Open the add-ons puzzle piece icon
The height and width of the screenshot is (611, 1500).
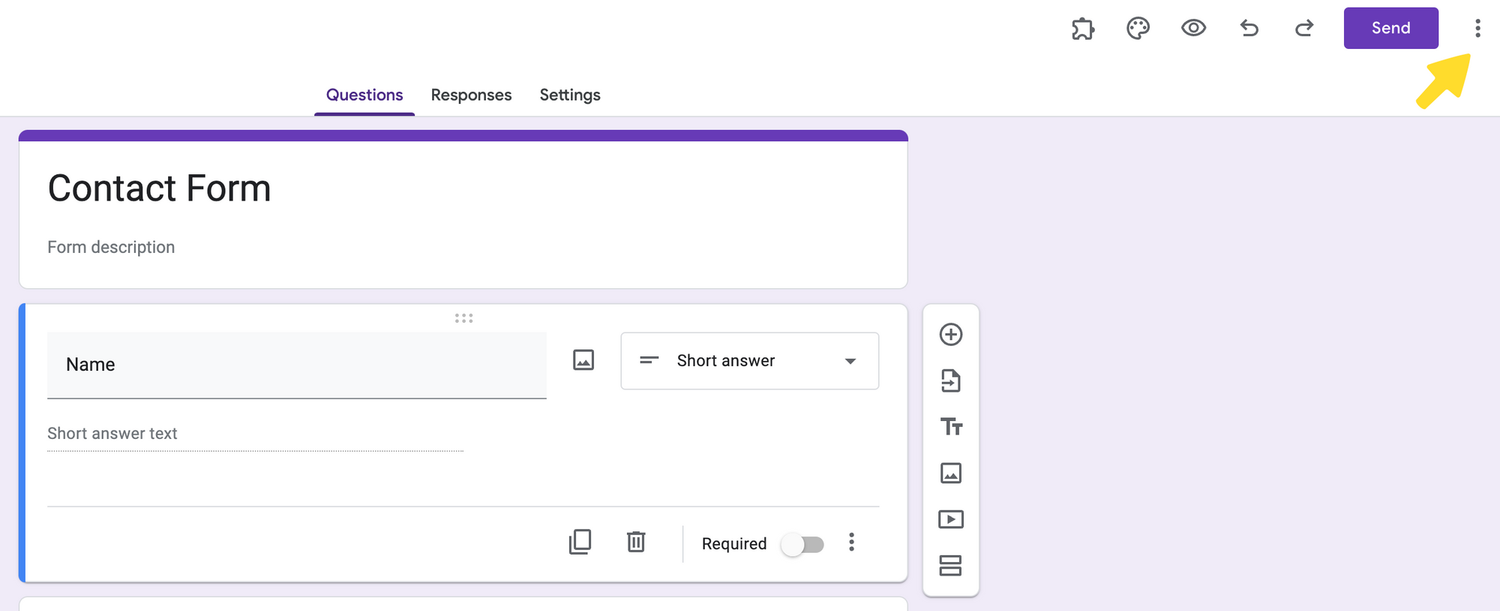pyautogui.click(x=1083, y=28)
